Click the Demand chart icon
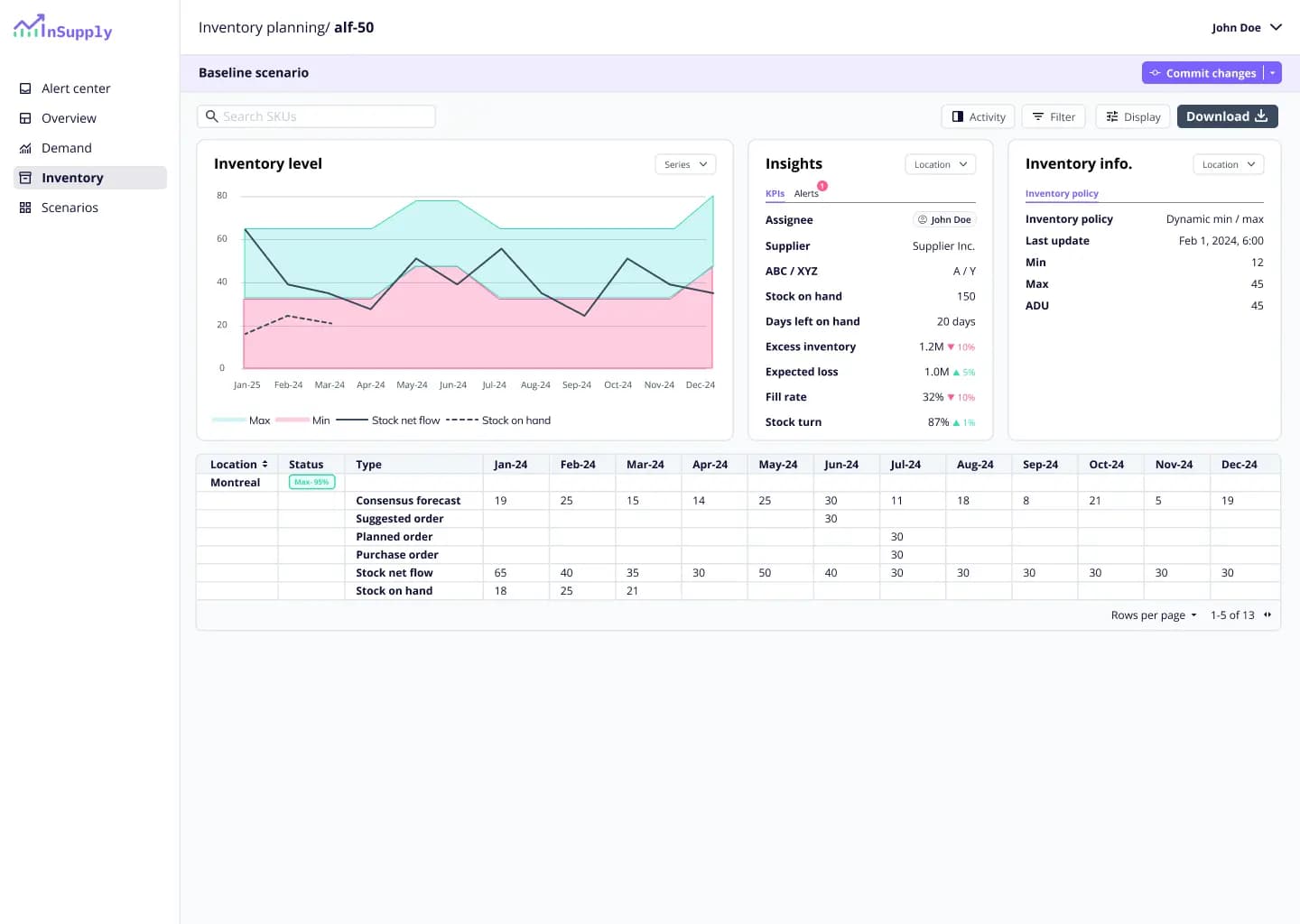Image resolution: width=1300 pixels, height=924 pixels. [25, 148]
